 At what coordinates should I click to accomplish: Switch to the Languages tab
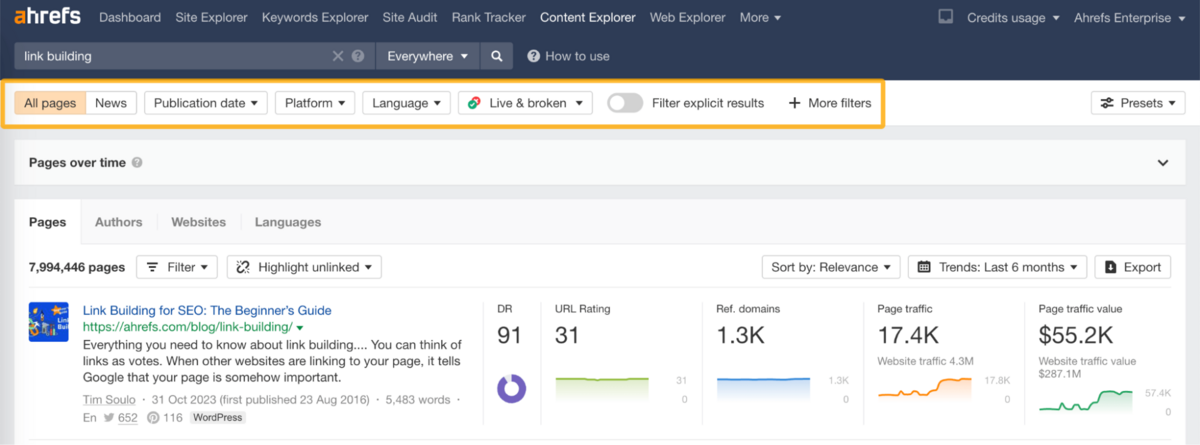click(x=288, y=222)
